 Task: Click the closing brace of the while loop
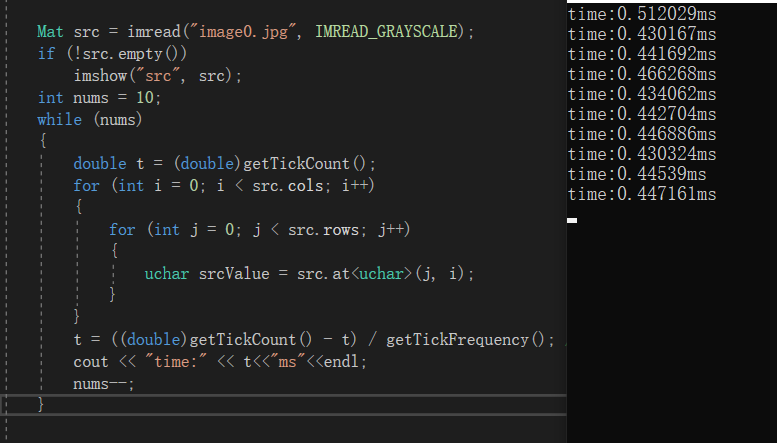coord(41,405)
